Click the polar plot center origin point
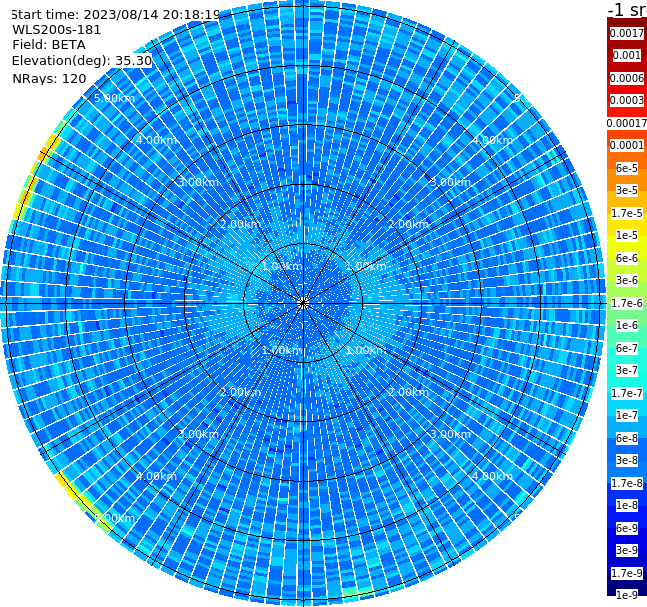647x607 pixels. point(303,303)
